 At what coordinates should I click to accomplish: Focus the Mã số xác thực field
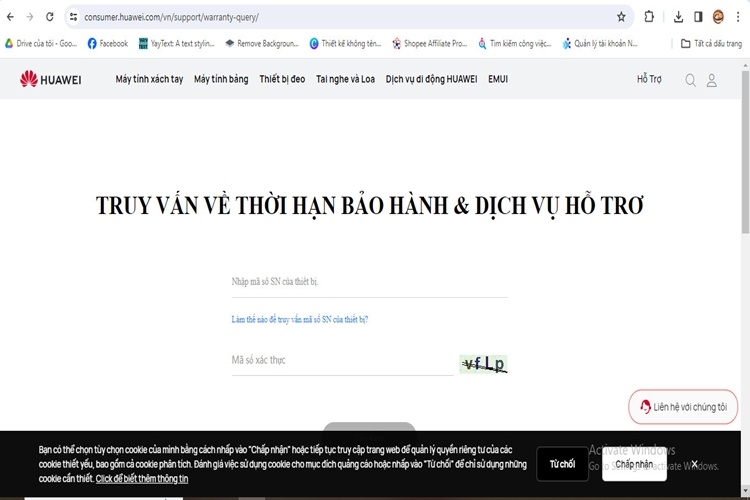[342, 360]
